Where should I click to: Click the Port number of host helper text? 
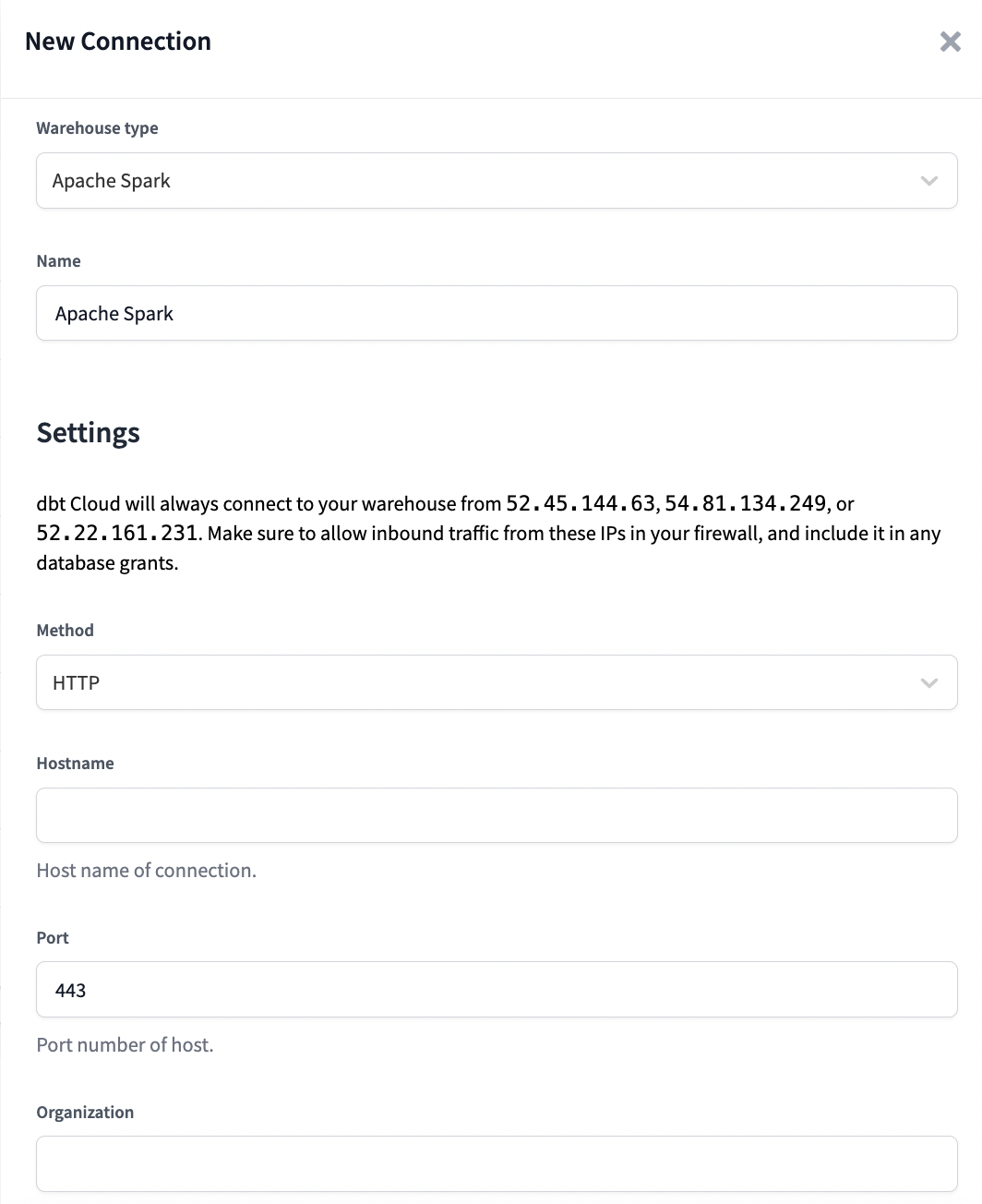pos(125,1044)
